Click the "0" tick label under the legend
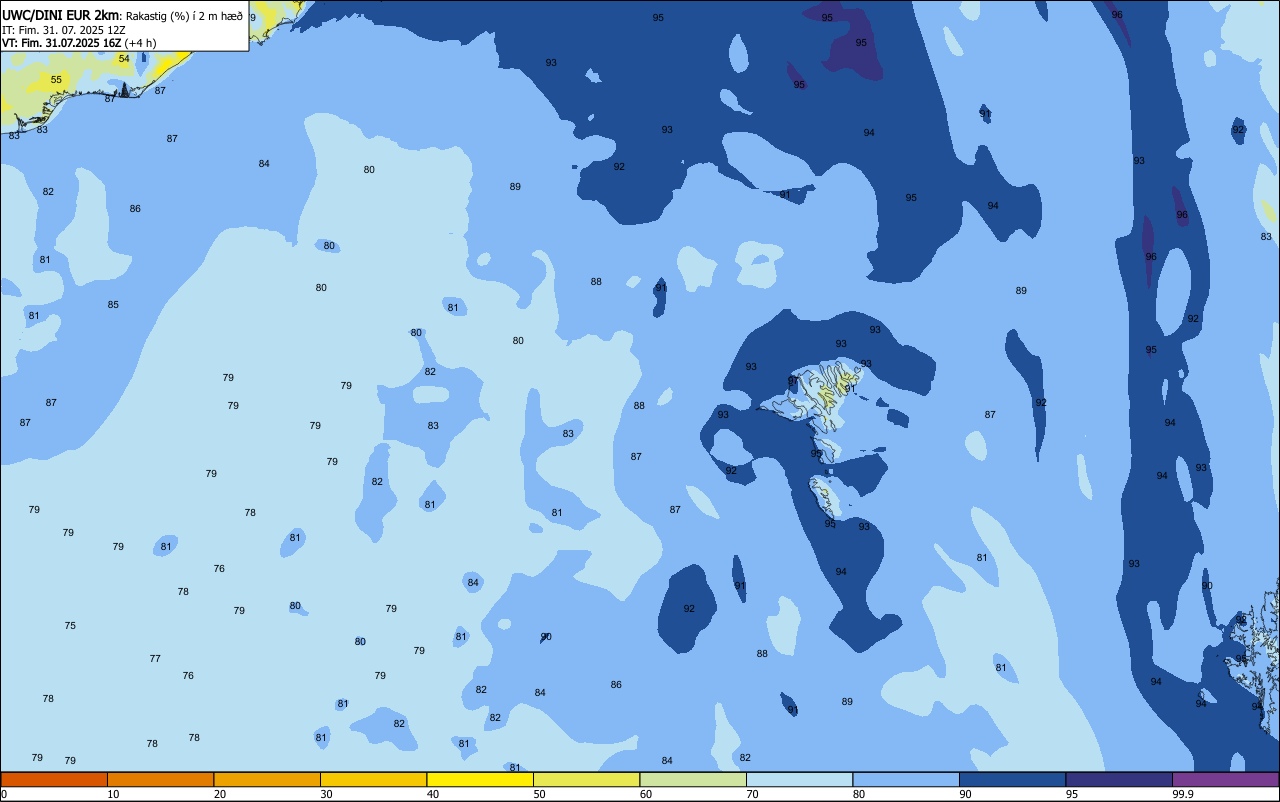The image size is (1280, 802). (4, 794)
